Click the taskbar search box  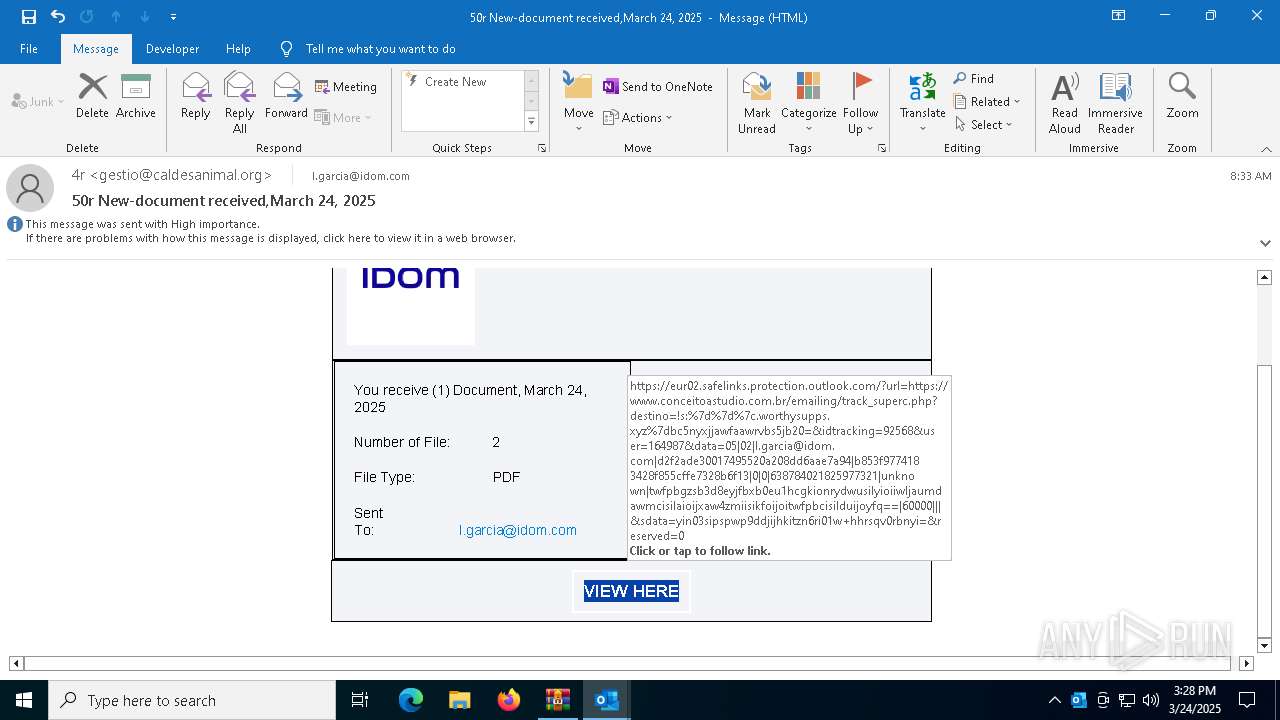point(192,700)
